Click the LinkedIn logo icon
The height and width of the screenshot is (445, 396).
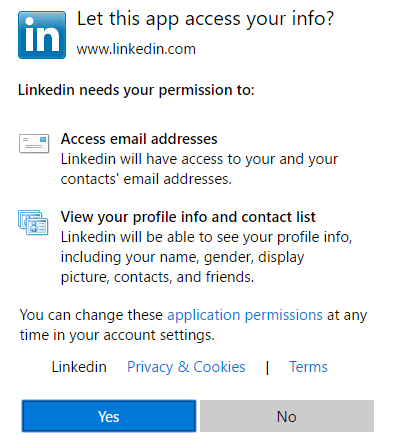(42, 35)
